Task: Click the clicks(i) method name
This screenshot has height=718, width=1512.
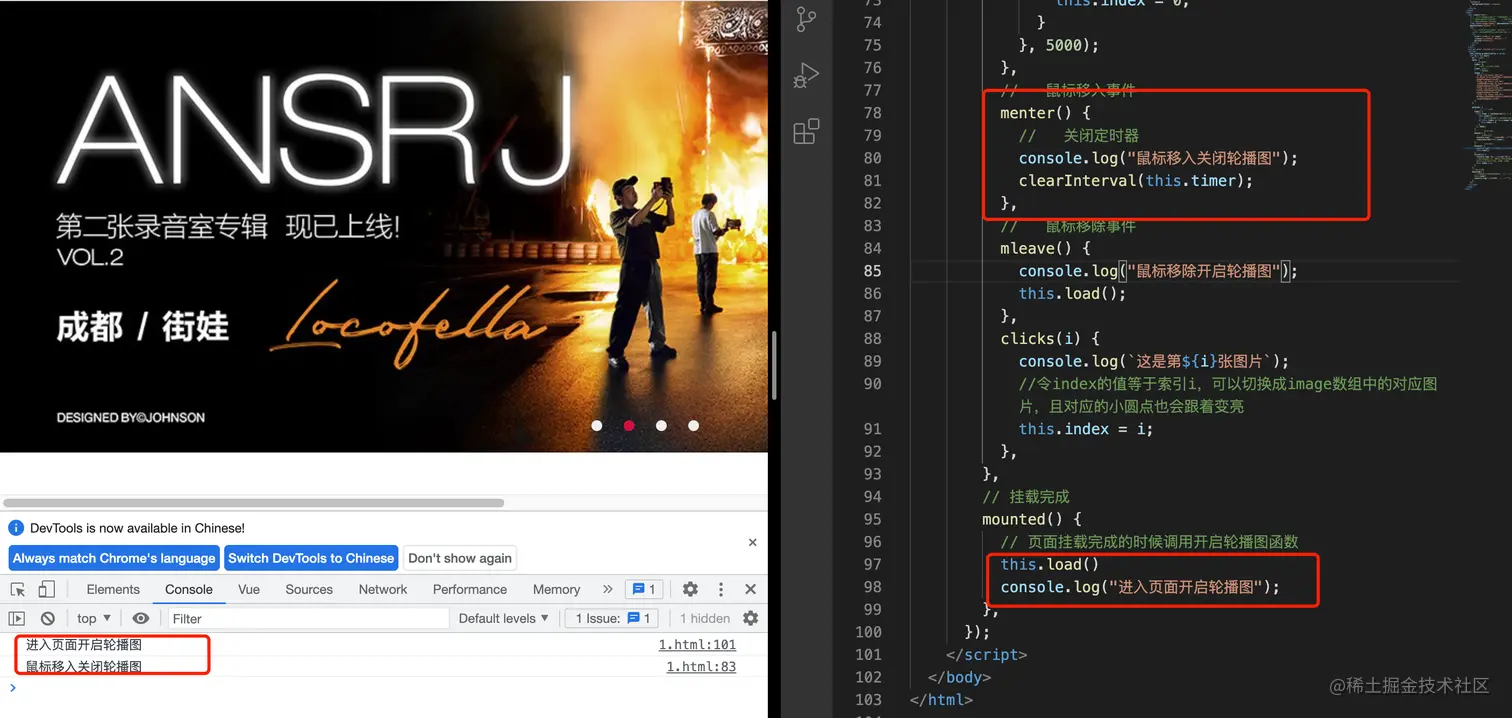Action: (1041, 338)
